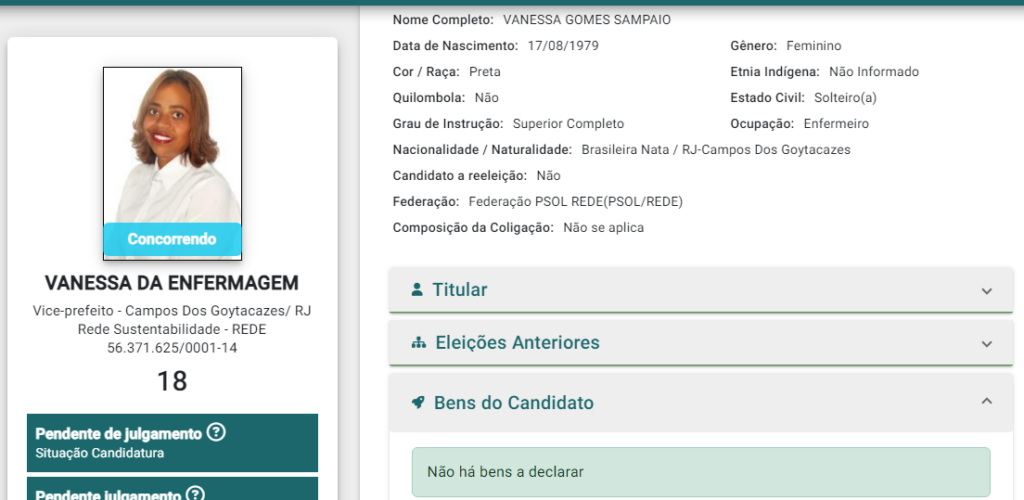Click full name VANESSA GOMES SAMPAIO
This screenshot has height=500, width=1024.
coord(587,20)
